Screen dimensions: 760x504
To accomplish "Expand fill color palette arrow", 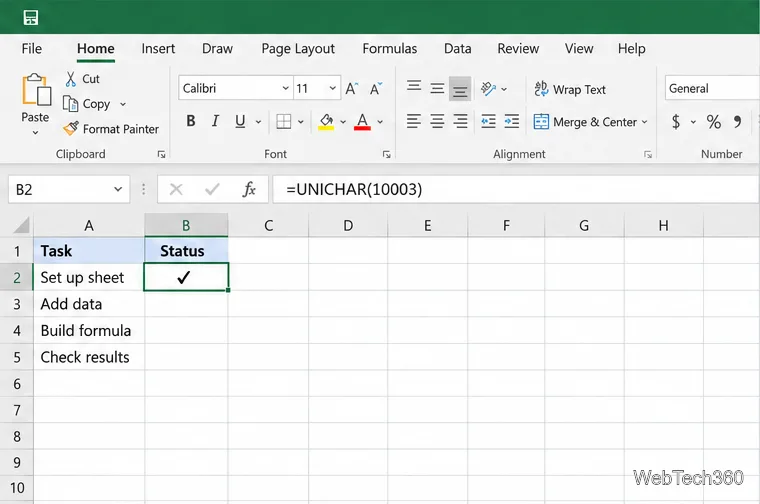I will pyautogui.click(x=343, y=122).
